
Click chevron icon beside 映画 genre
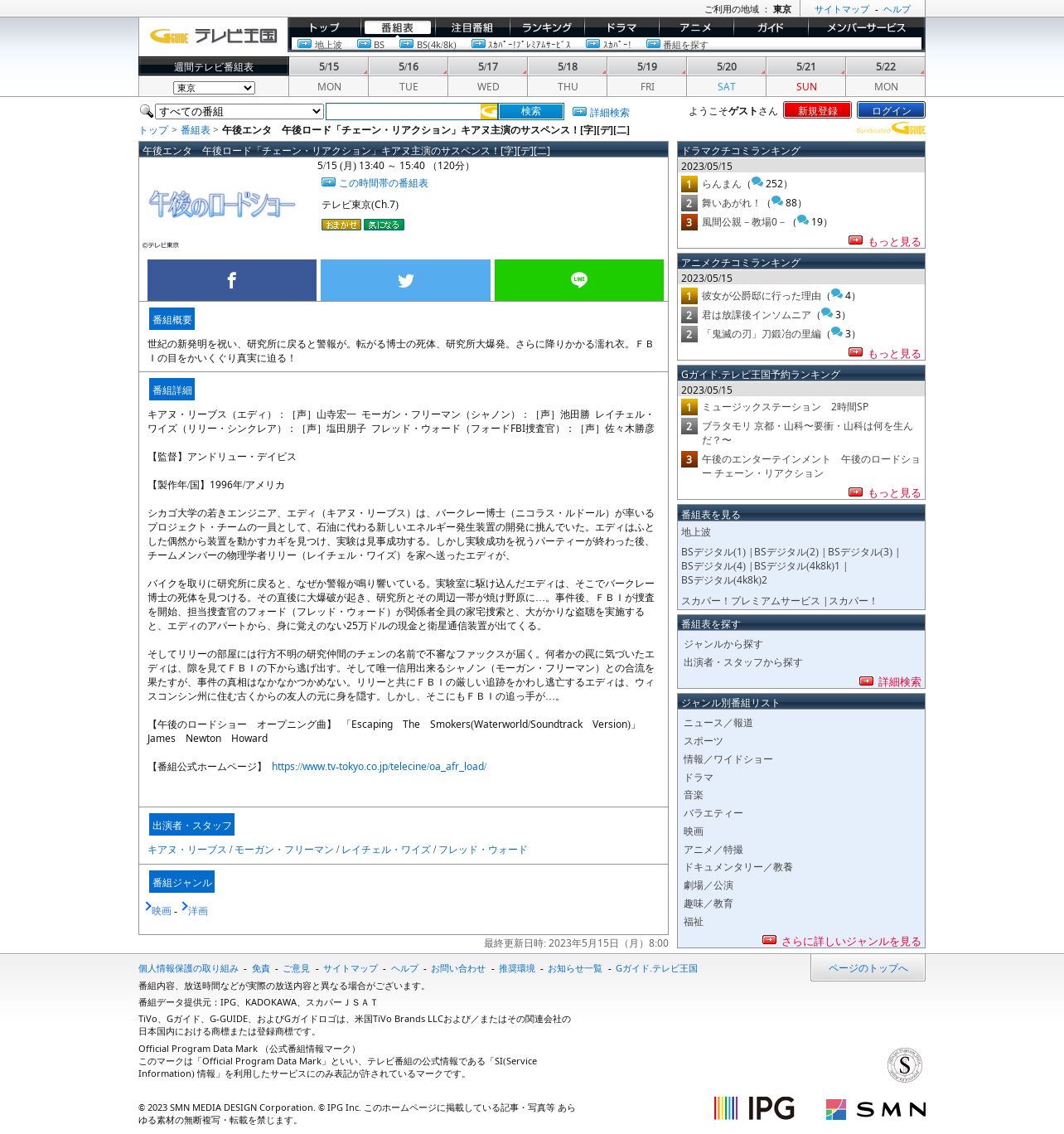tap(148, 907)
